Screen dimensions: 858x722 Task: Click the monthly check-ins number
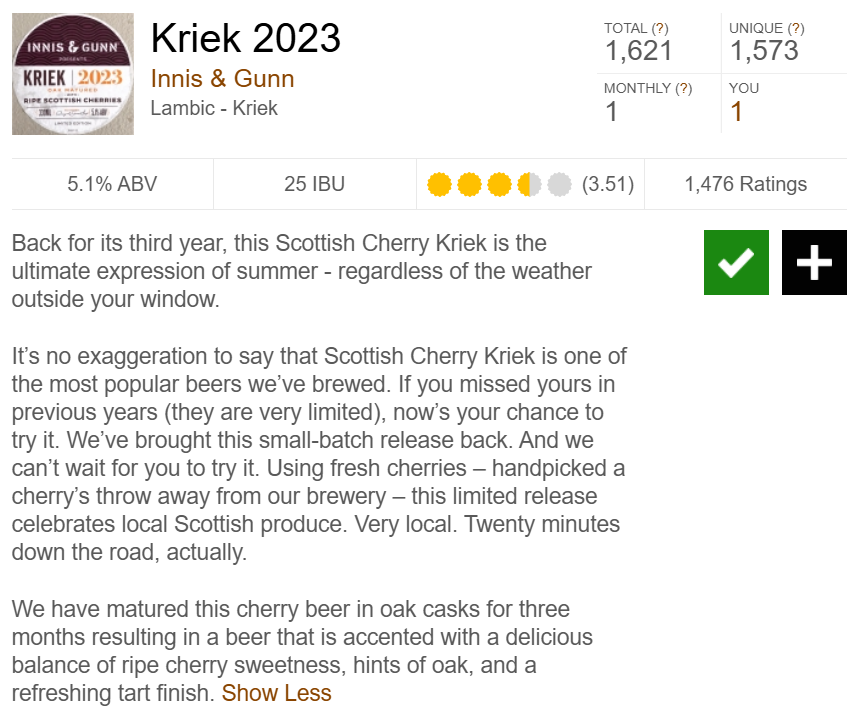[x=611, y=112]
